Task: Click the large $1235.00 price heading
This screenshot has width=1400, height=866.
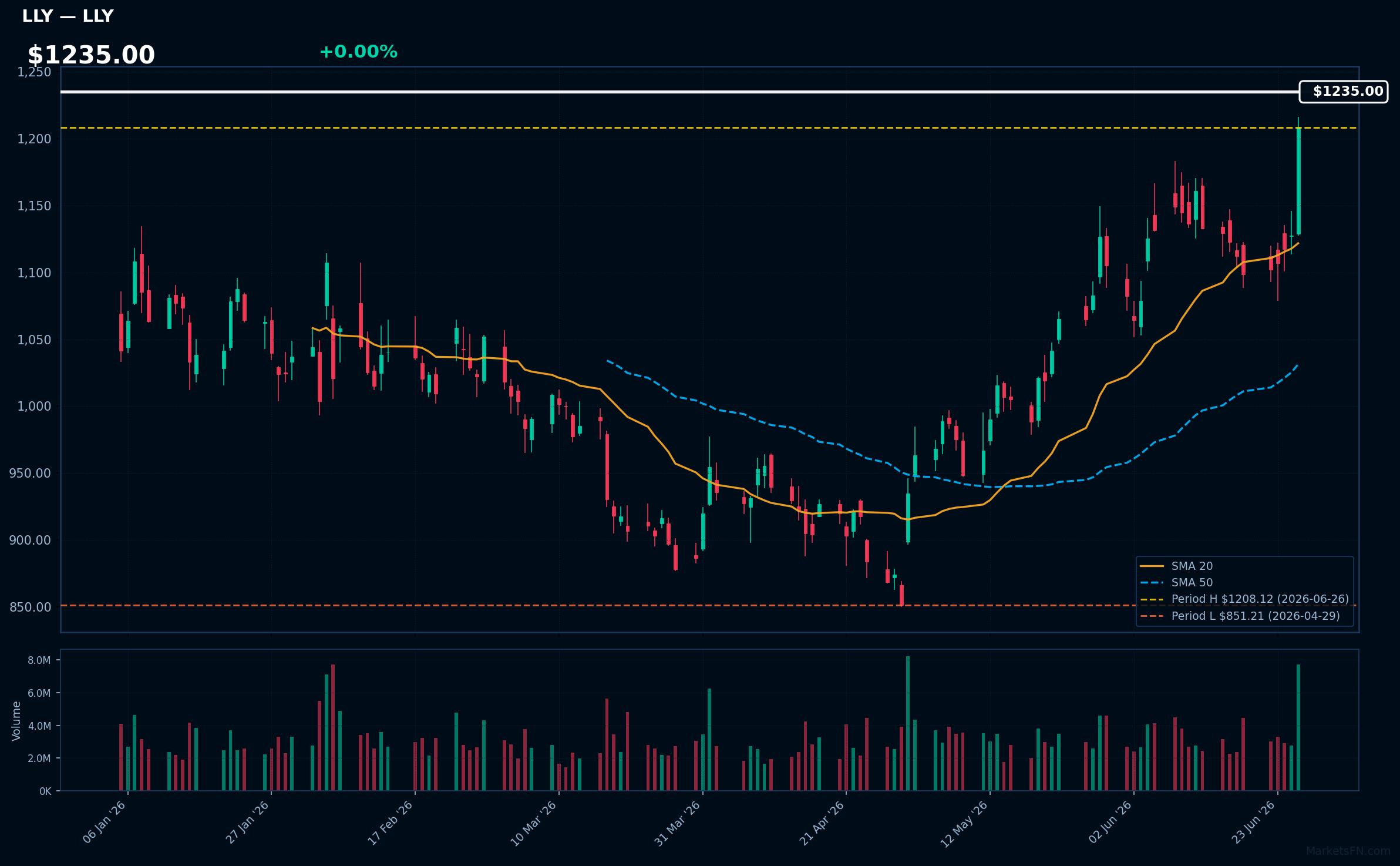Action: (x=91, y=55)
